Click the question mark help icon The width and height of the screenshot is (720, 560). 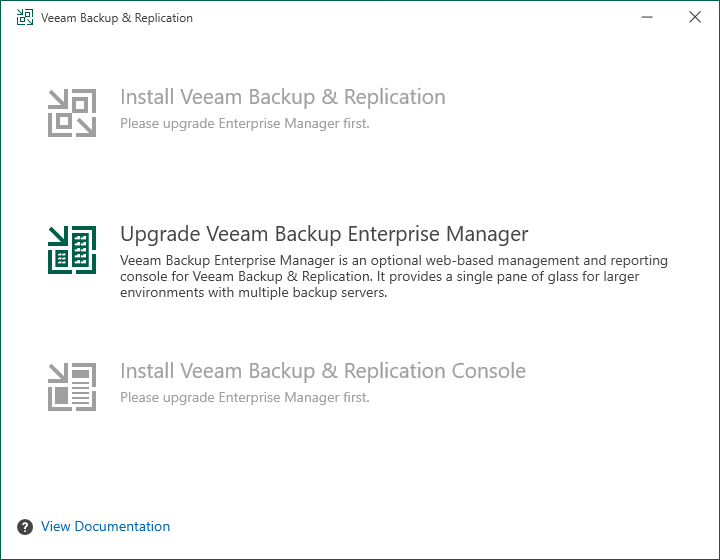tap(25, 527)
